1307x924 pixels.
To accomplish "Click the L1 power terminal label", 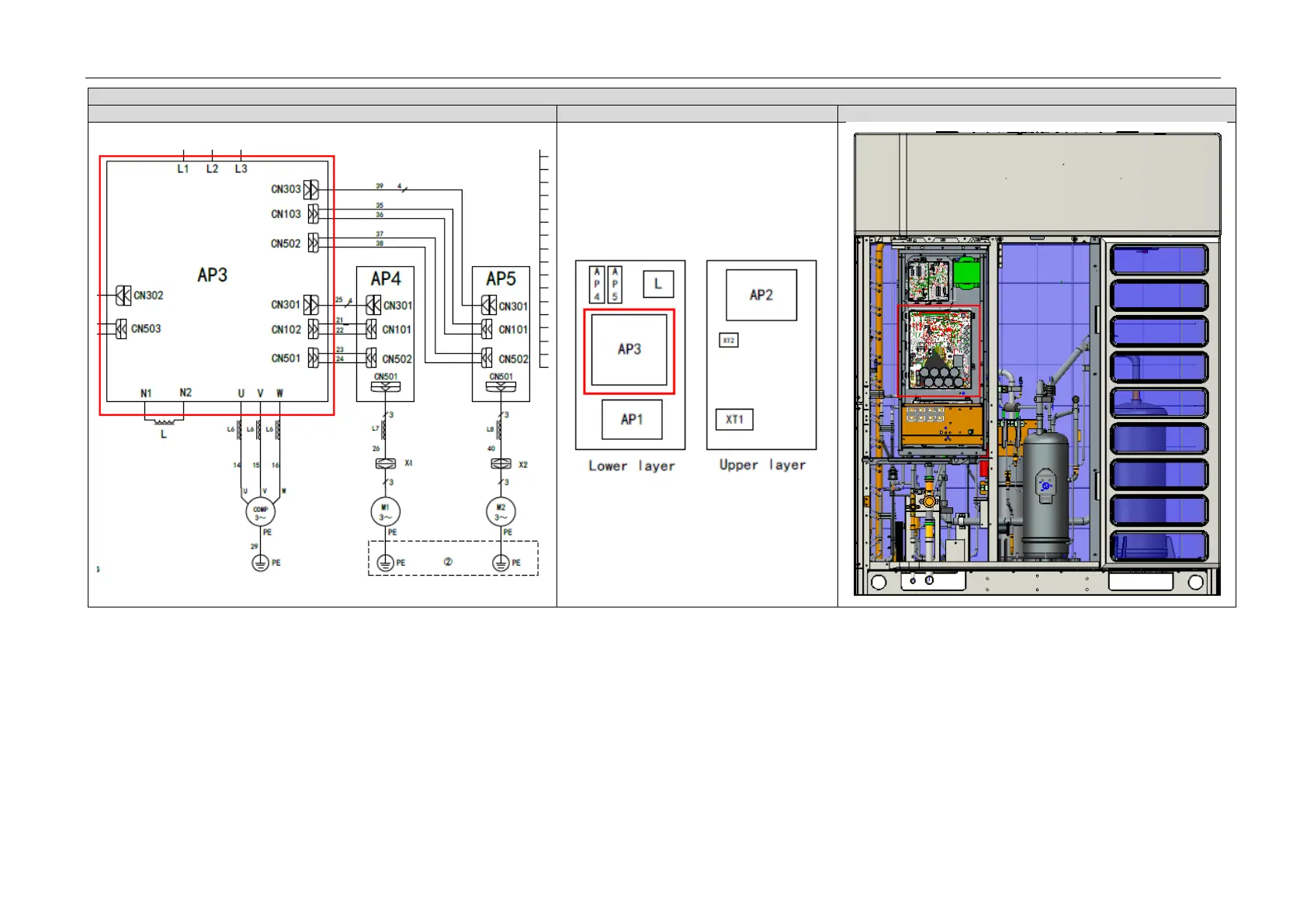I will coord(183,168).
